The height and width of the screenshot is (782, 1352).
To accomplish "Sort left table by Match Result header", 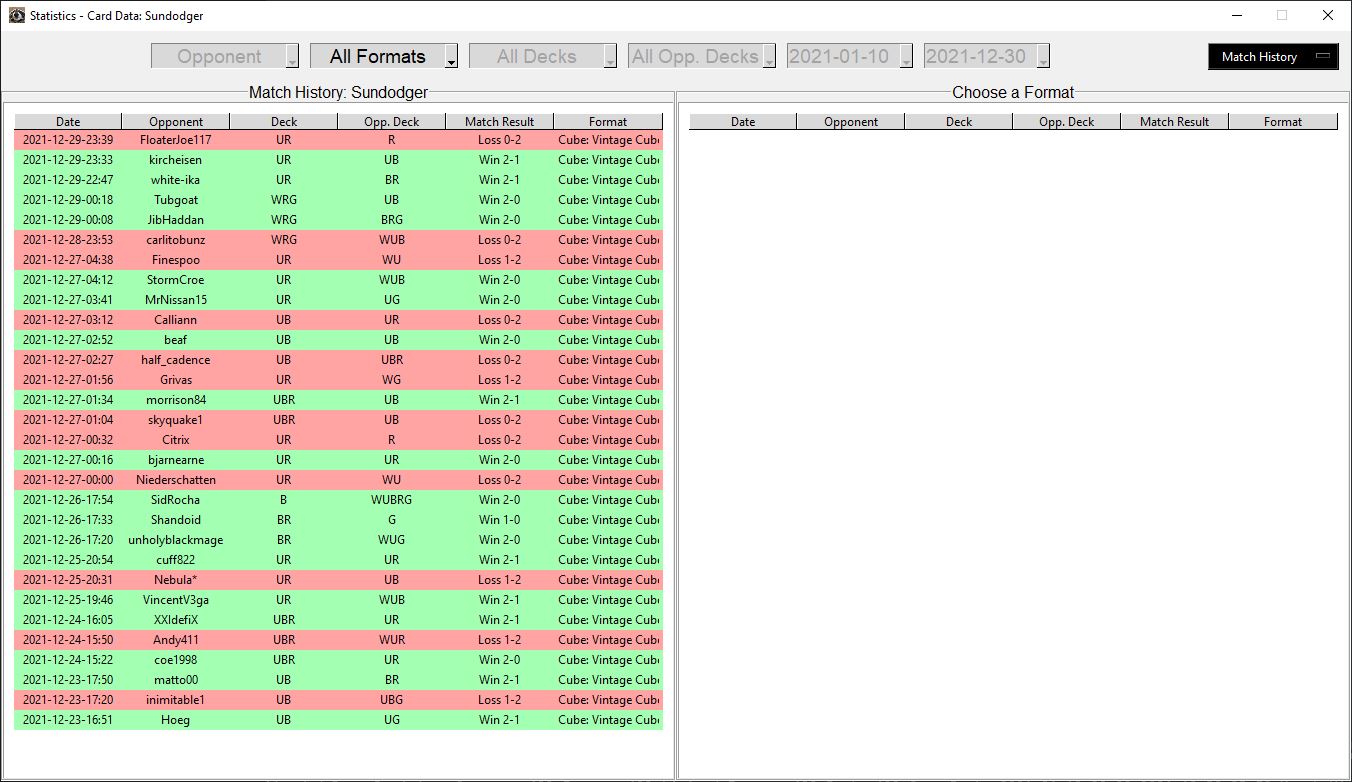I will [x=500, y=122].
